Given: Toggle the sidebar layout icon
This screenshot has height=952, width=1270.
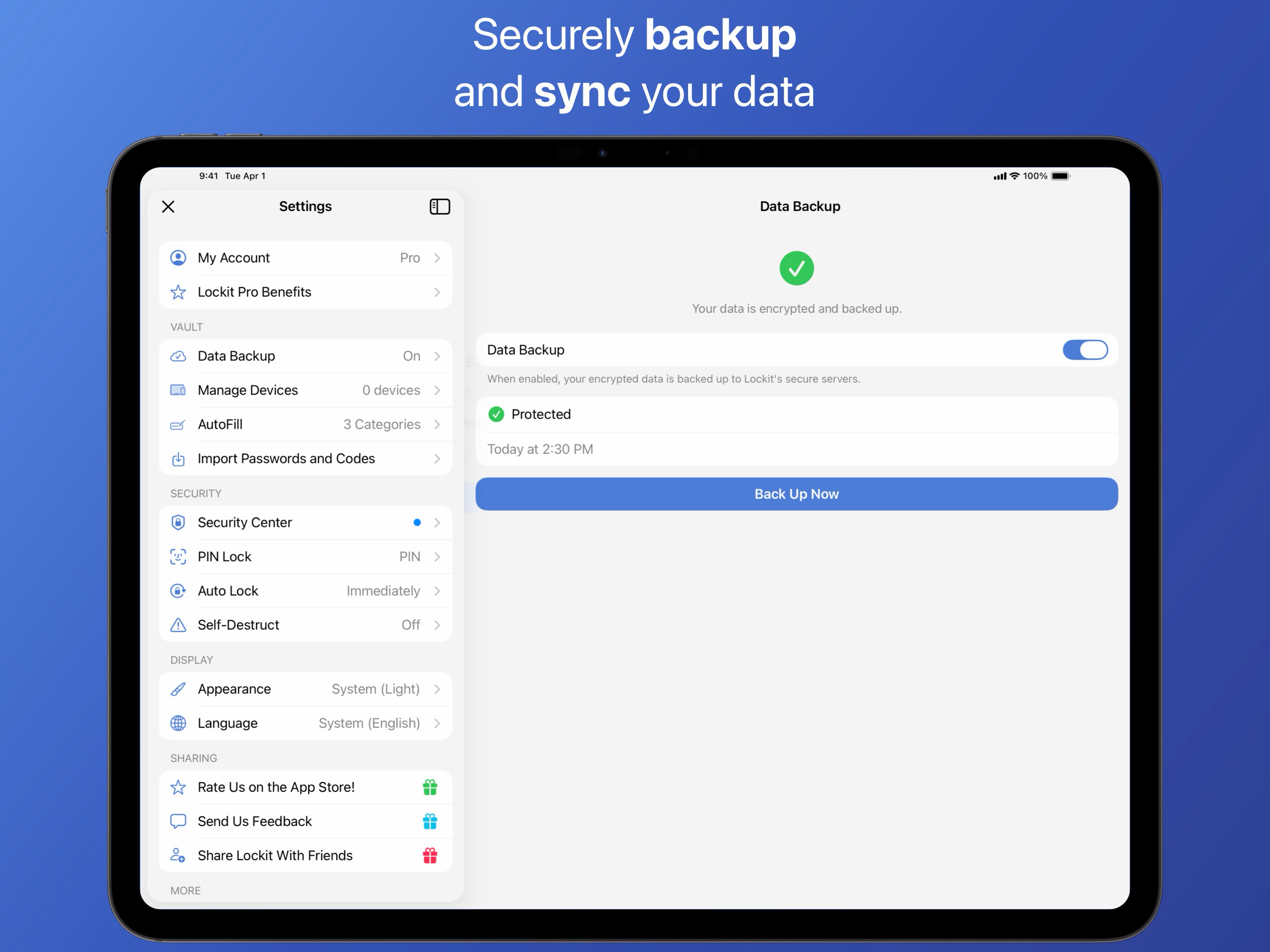Looking at the screenshot, I should click(x=440, y=207).
